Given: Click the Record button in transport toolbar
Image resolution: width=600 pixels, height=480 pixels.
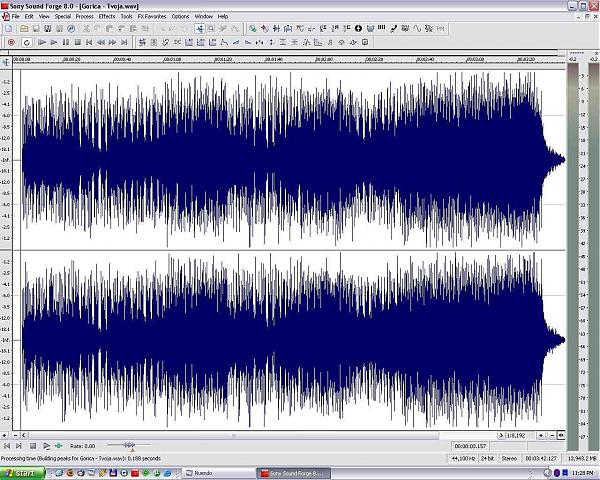Looking at the screenshot, I should click(x=11, y=42).
